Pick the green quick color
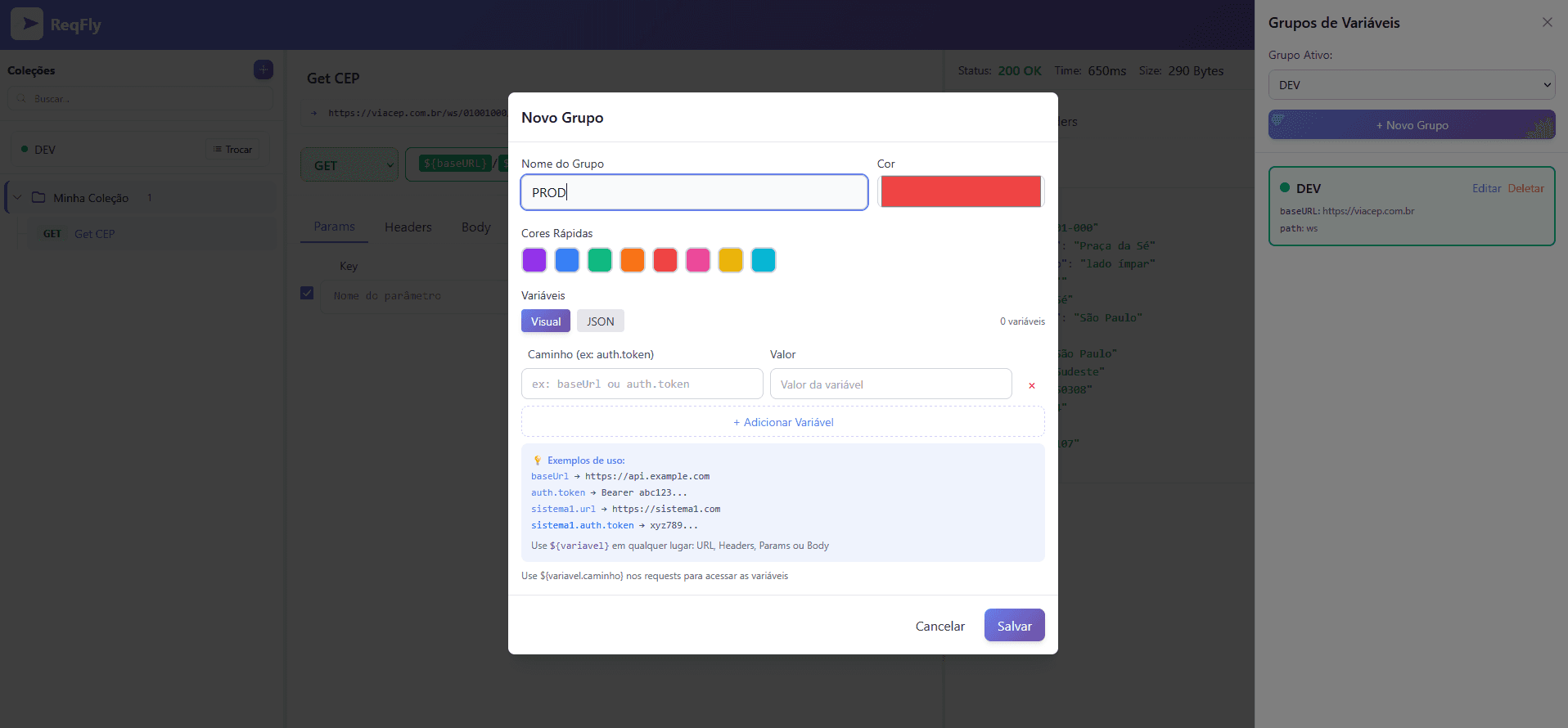Viewport: 1568px width, 728px height. (600, 260)
